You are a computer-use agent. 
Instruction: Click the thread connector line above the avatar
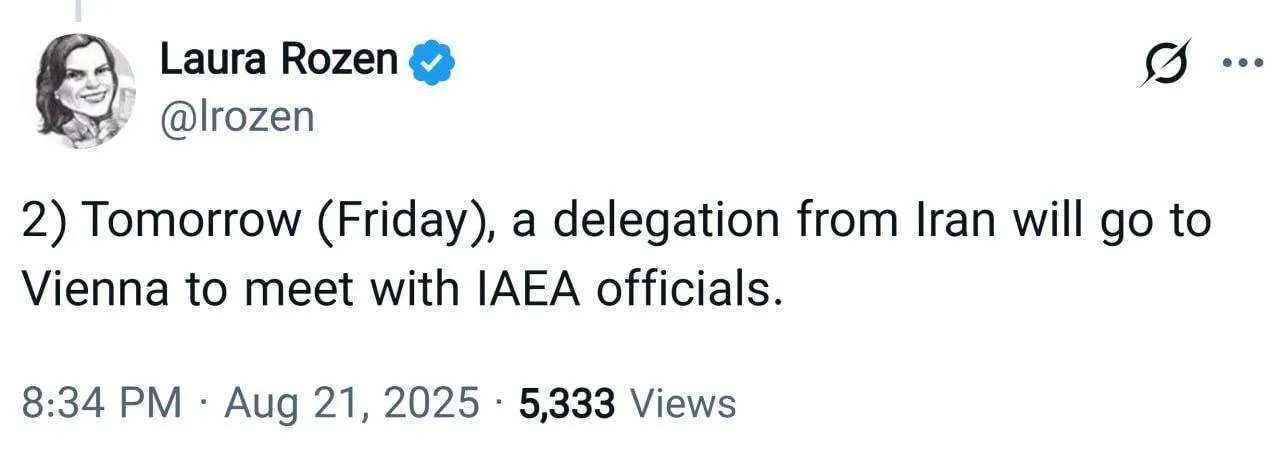(x=78, y=10)
